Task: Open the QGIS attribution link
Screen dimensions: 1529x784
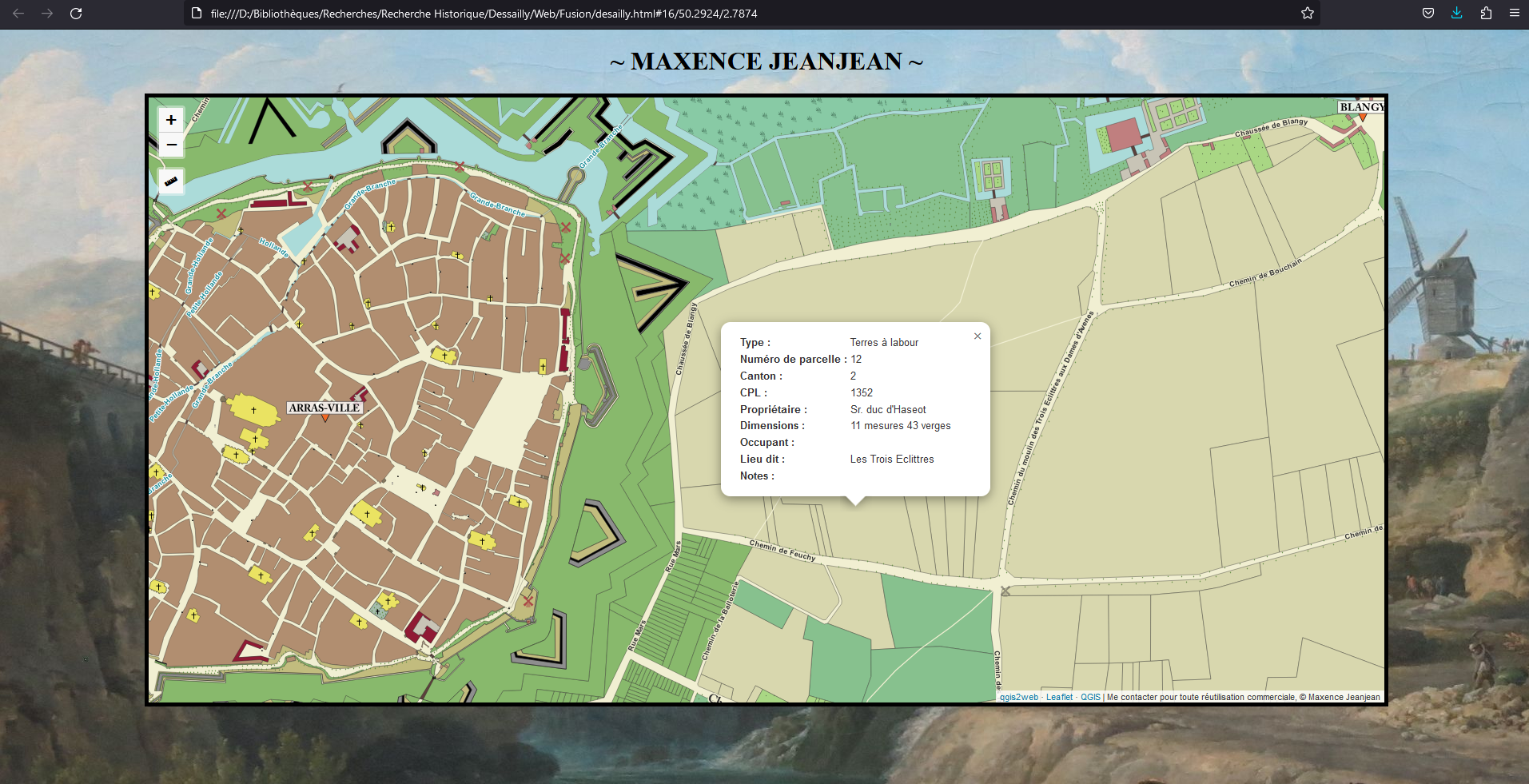Action: point(1090,697)
